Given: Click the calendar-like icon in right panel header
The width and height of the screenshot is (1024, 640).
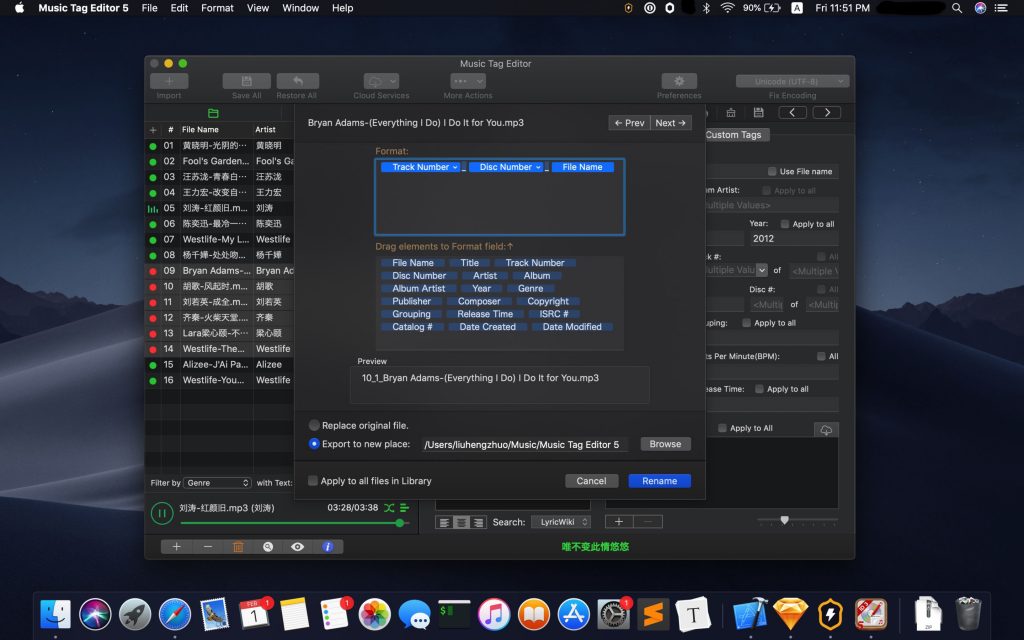Looking at the screenshot, I should (x=731, y=113).
